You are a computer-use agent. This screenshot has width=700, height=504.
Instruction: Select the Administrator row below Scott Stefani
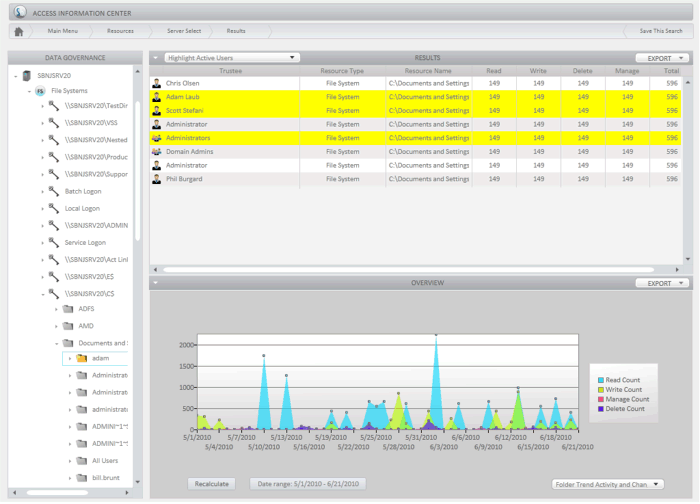pyautogui.click(x=416, y=125)
